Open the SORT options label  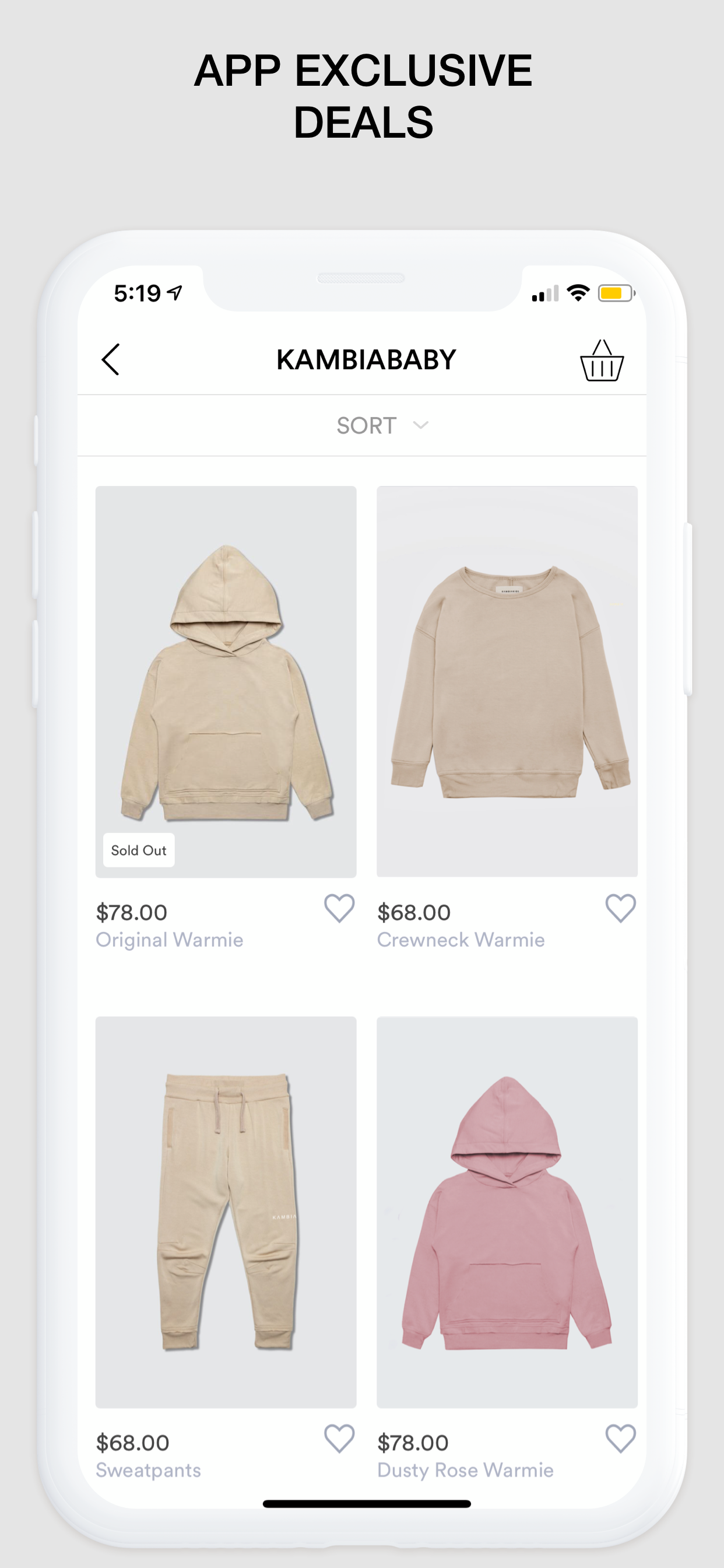point(366,425)
